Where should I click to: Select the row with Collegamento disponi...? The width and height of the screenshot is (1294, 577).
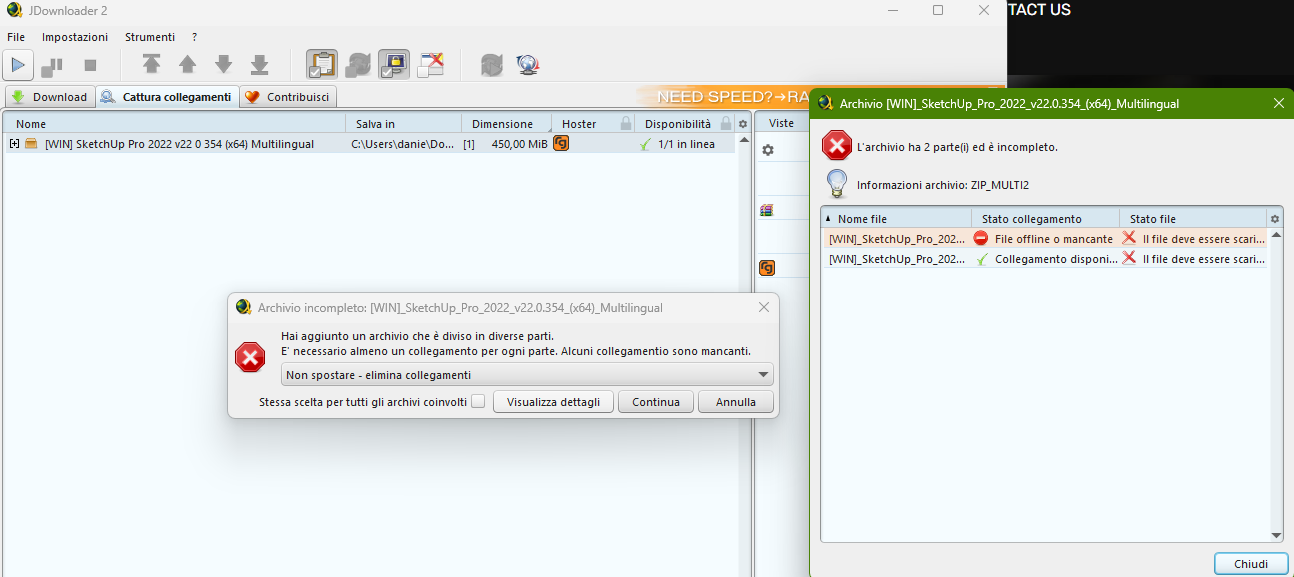point(1044,258)
